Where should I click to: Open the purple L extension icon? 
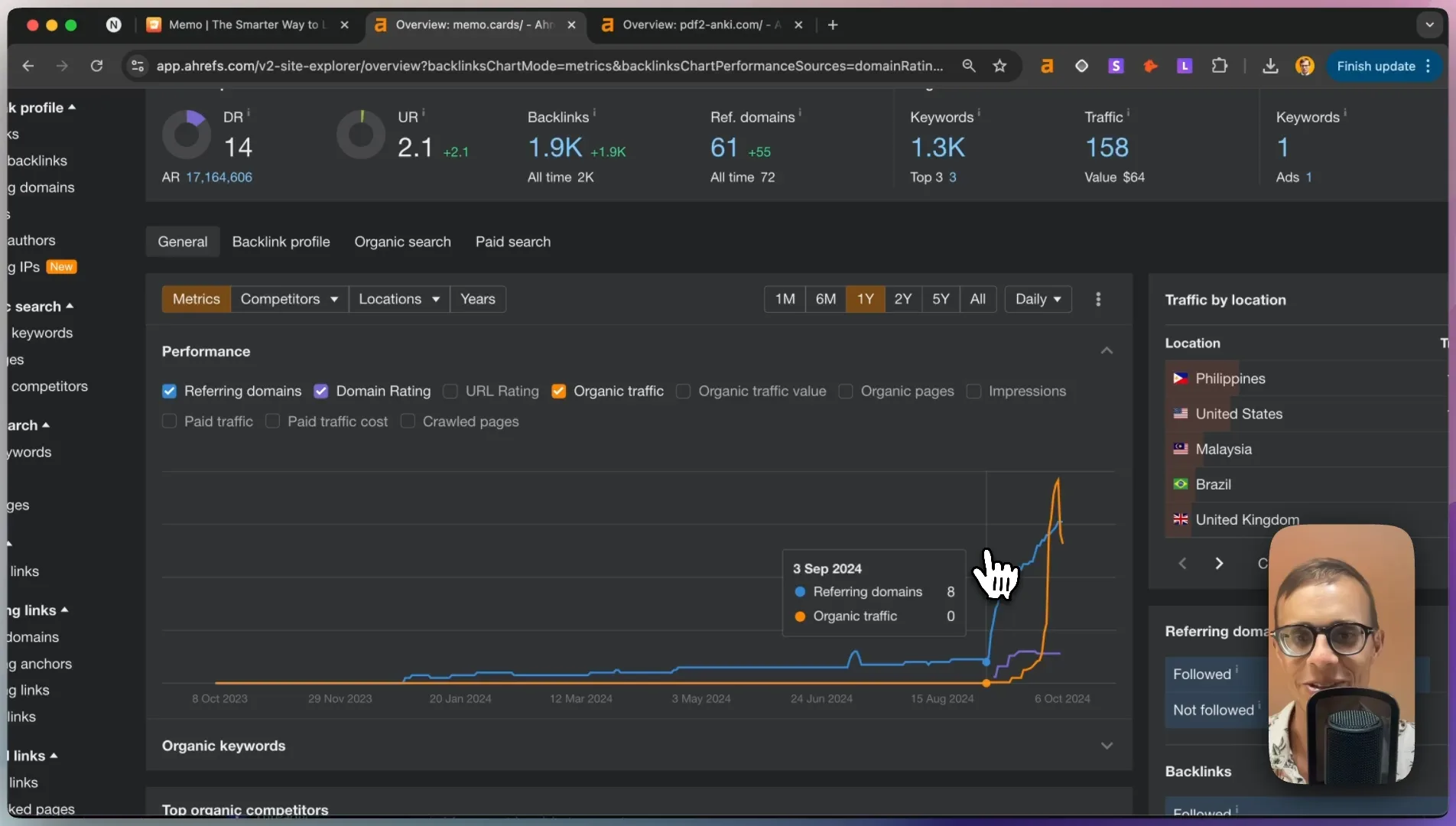(1185, 66)
